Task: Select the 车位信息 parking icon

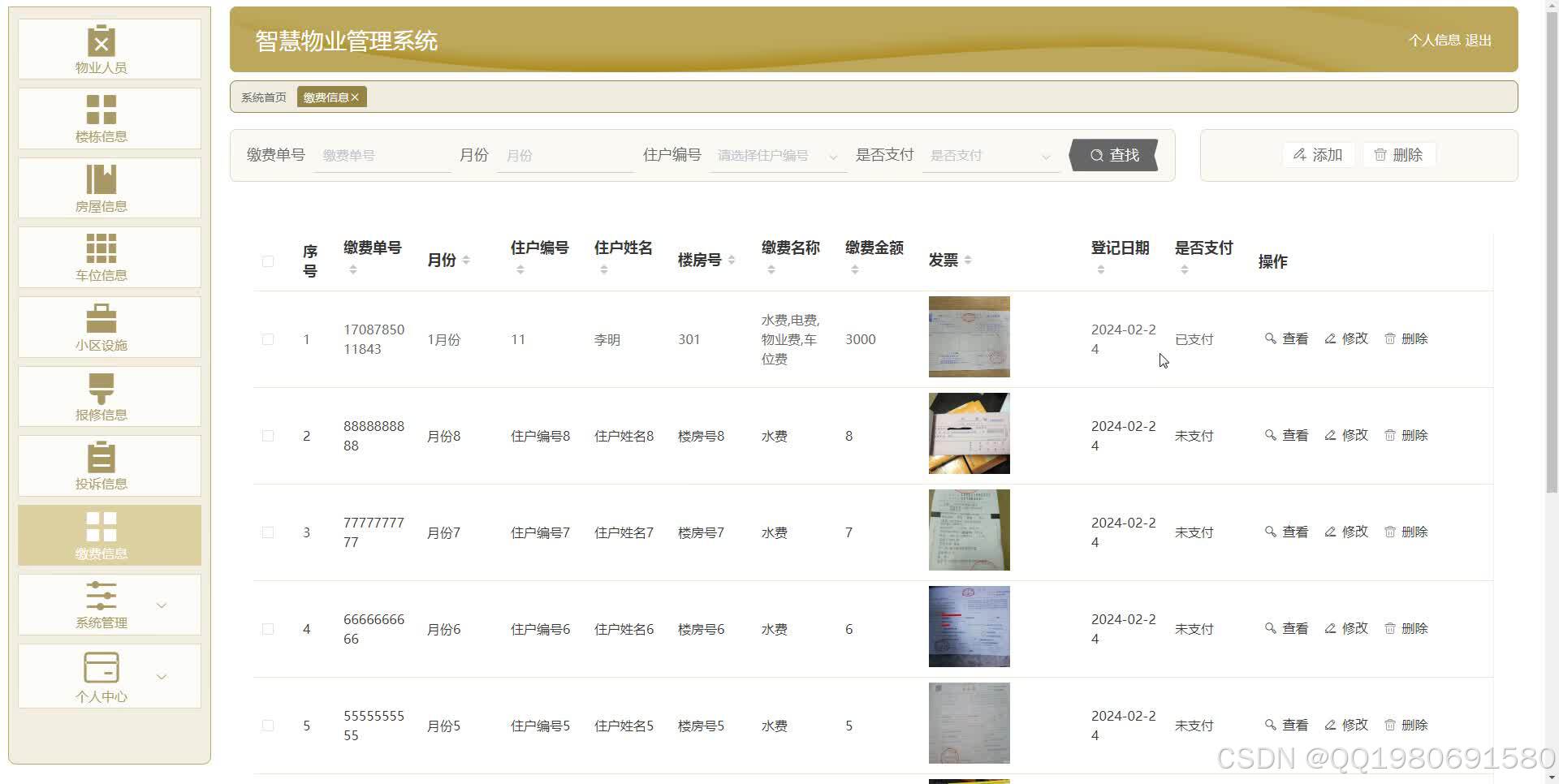Action: click(101, 251)
